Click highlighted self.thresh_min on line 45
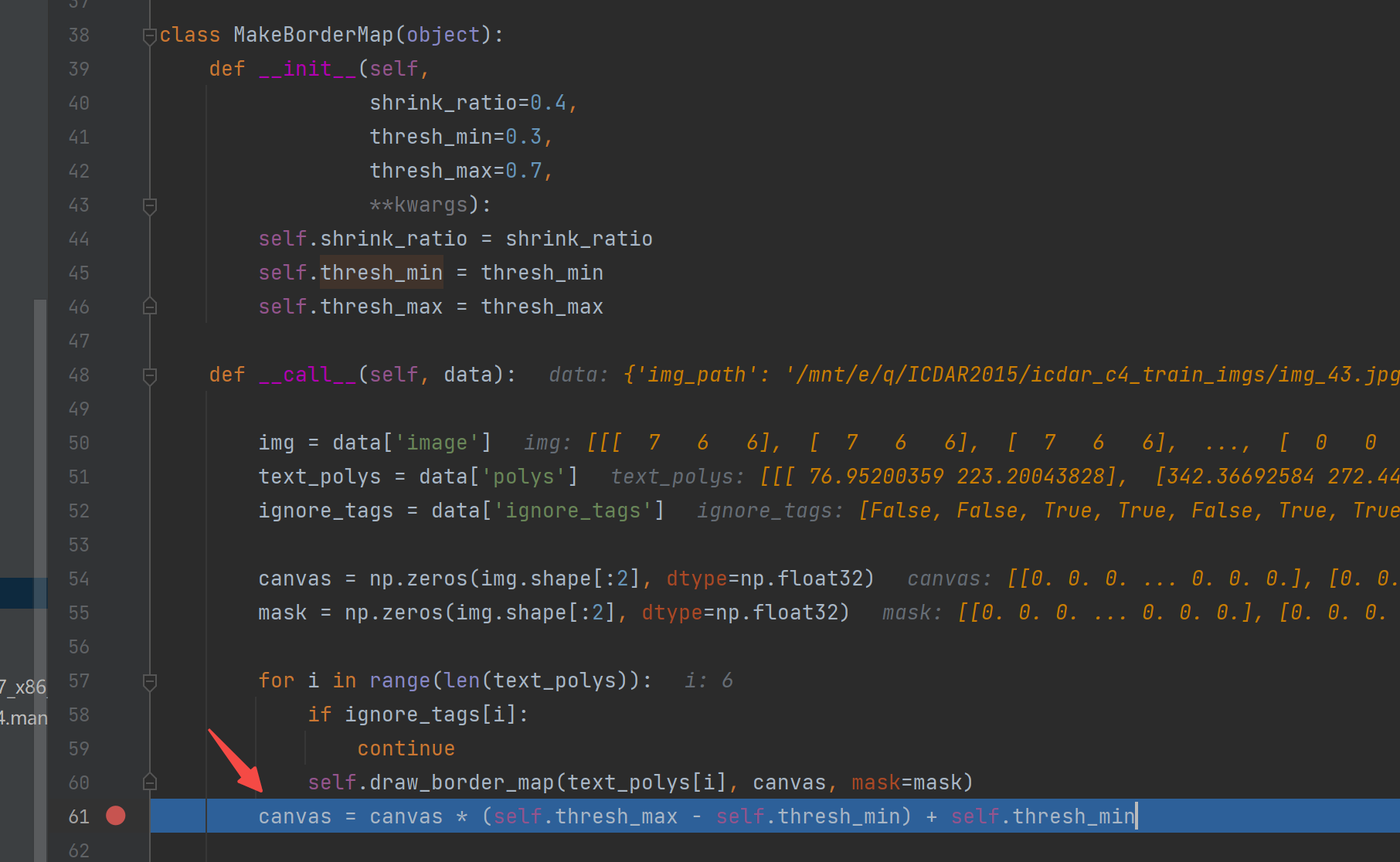 tap(351, 273)
